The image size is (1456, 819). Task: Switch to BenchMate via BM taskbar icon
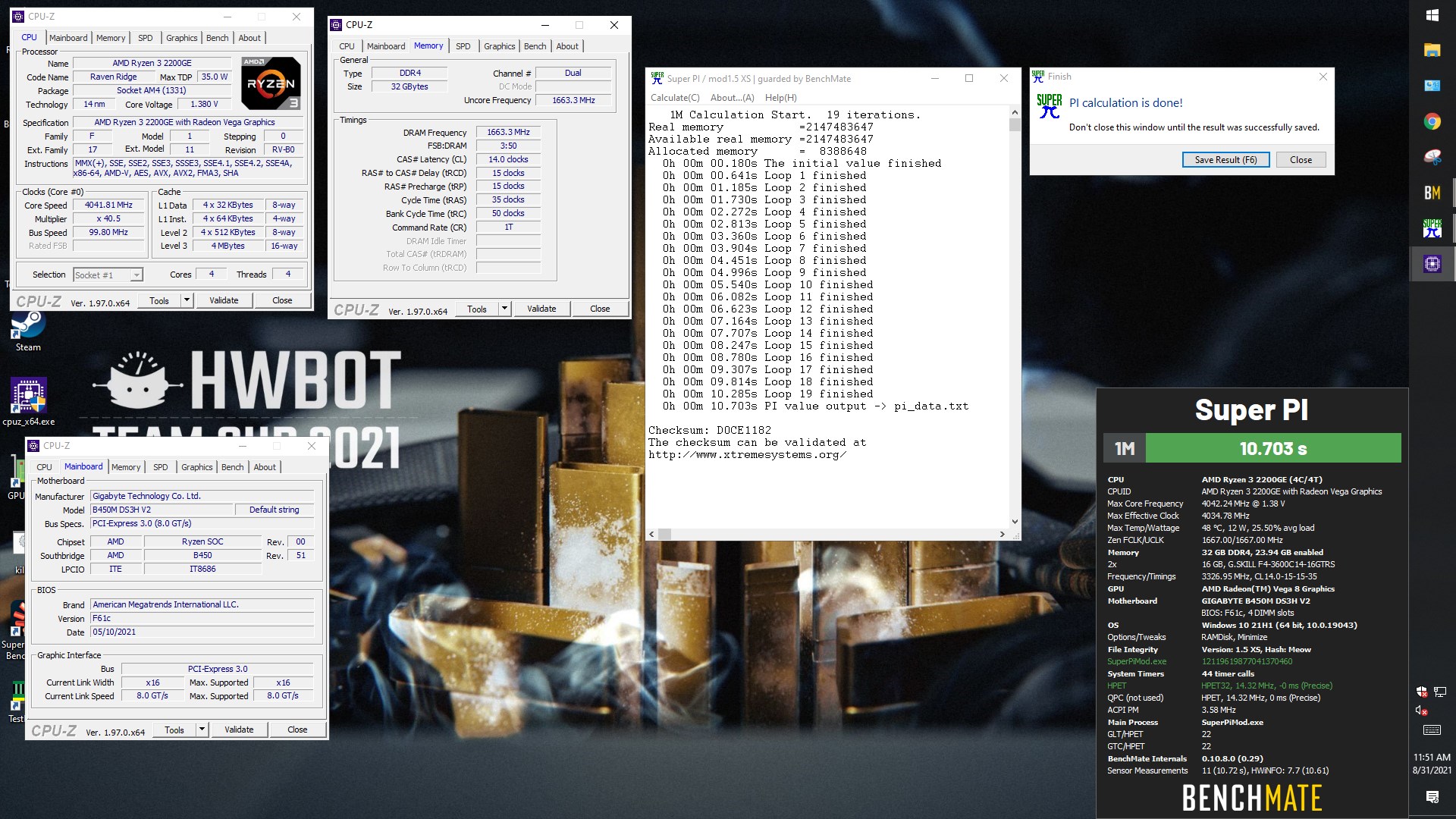[x=1432, y=193]
